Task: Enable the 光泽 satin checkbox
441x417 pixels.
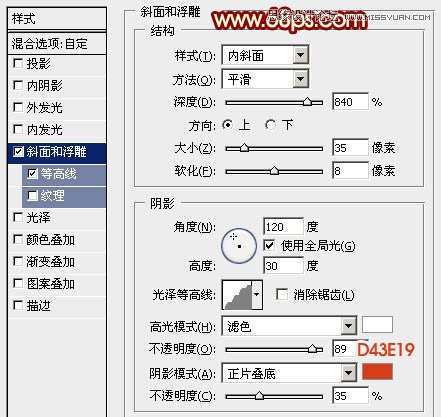Action: 18,218
